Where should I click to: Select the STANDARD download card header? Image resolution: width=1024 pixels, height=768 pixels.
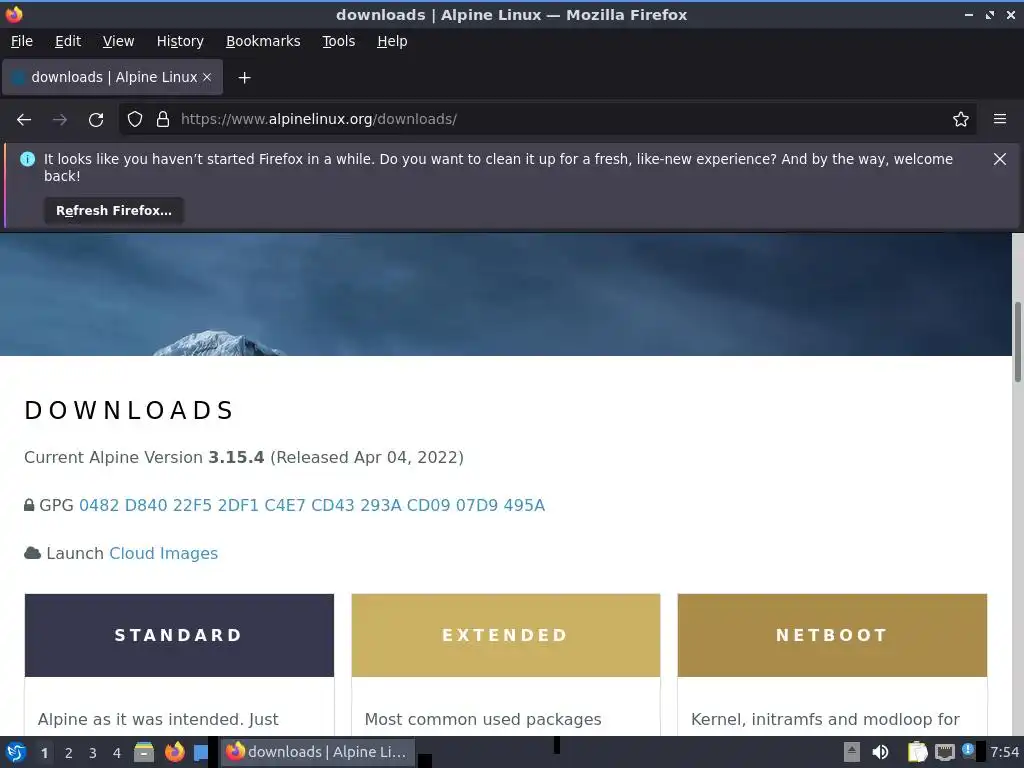pos(179,635)
